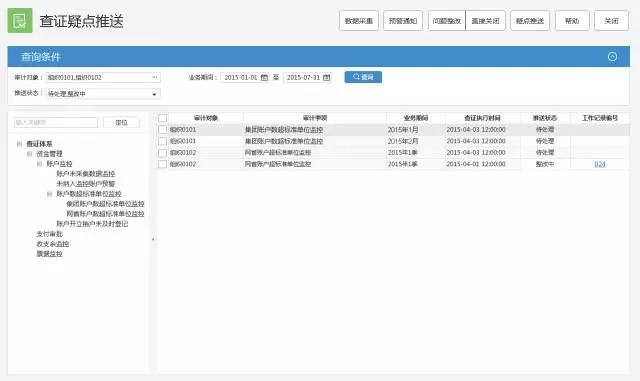Click the panel splitter collapse arrow
This screenshot has height=381, width=640.
(153, 239)
